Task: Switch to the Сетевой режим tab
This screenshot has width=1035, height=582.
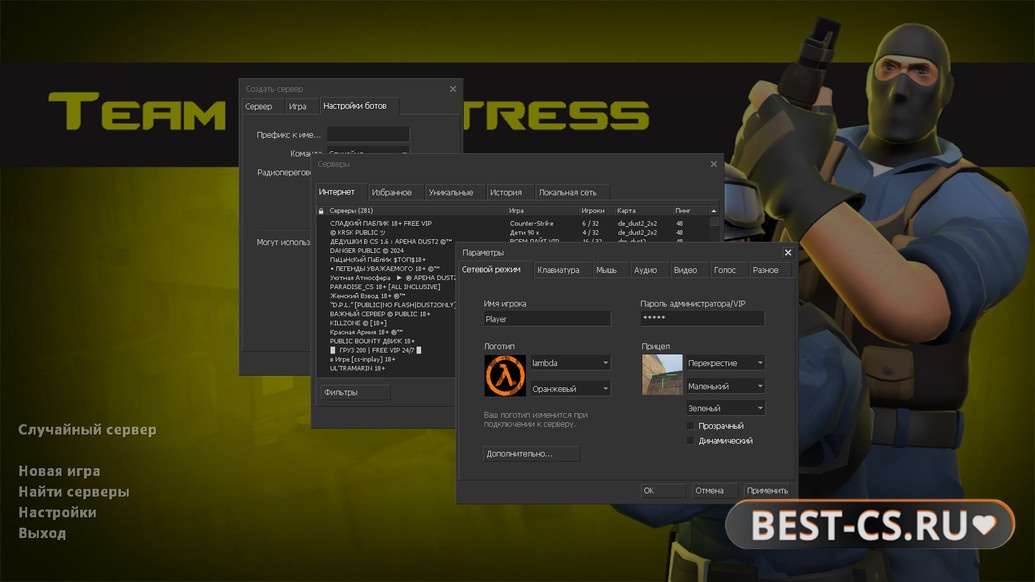Action: 492,269
